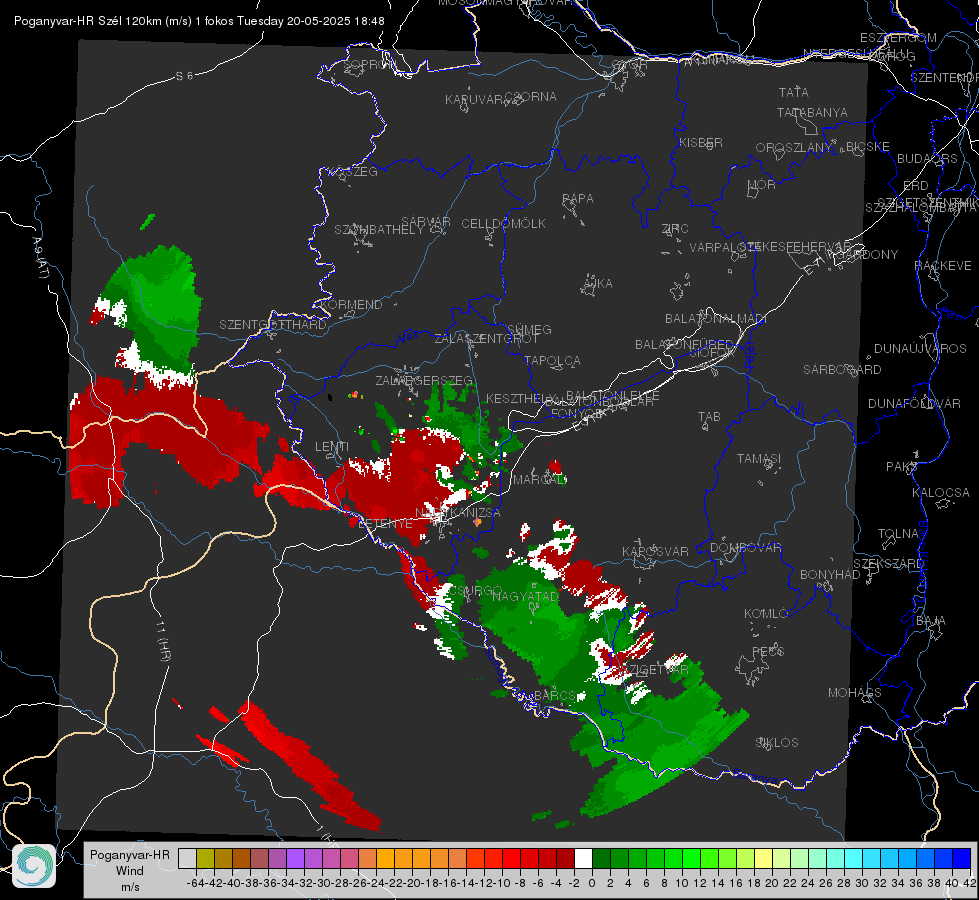The image size is (979, 900).
Task: Click the TATABANYA town label
Action: 812,112
